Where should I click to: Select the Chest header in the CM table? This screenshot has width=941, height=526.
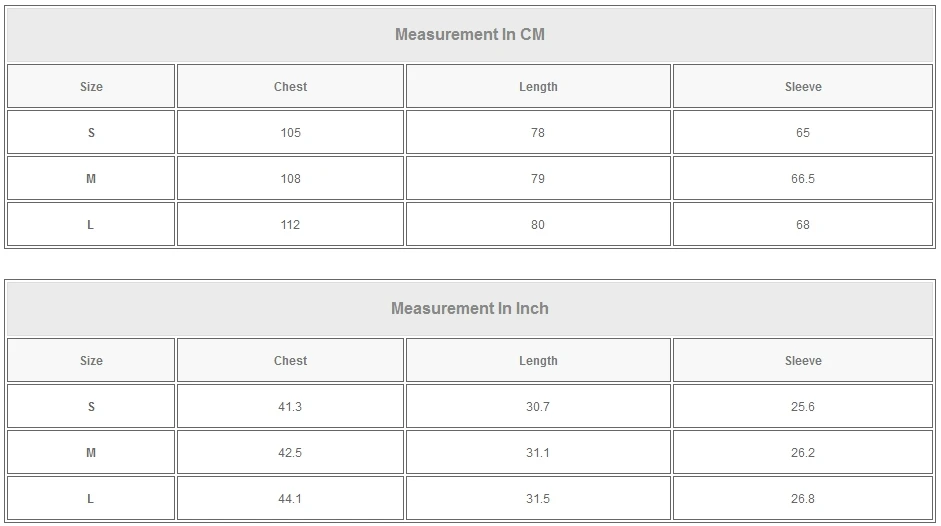pos(291,87)
